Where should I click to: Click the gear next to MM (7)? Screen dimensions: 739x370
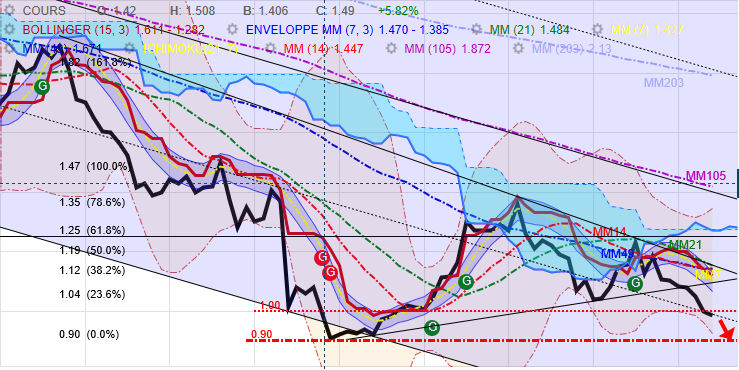point(598,30)
